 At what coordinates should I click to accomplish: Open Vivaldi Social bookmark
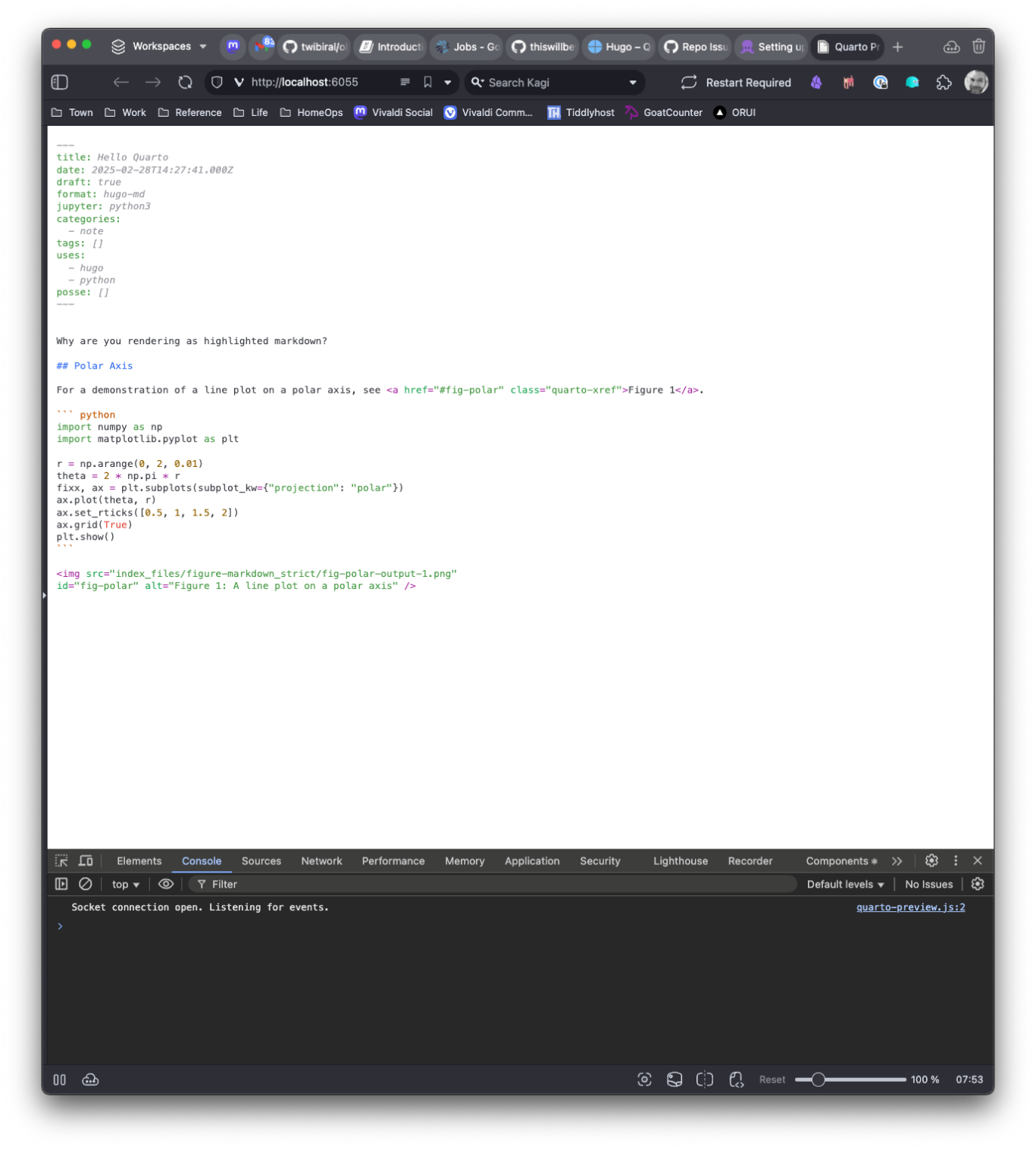point(393,112)
